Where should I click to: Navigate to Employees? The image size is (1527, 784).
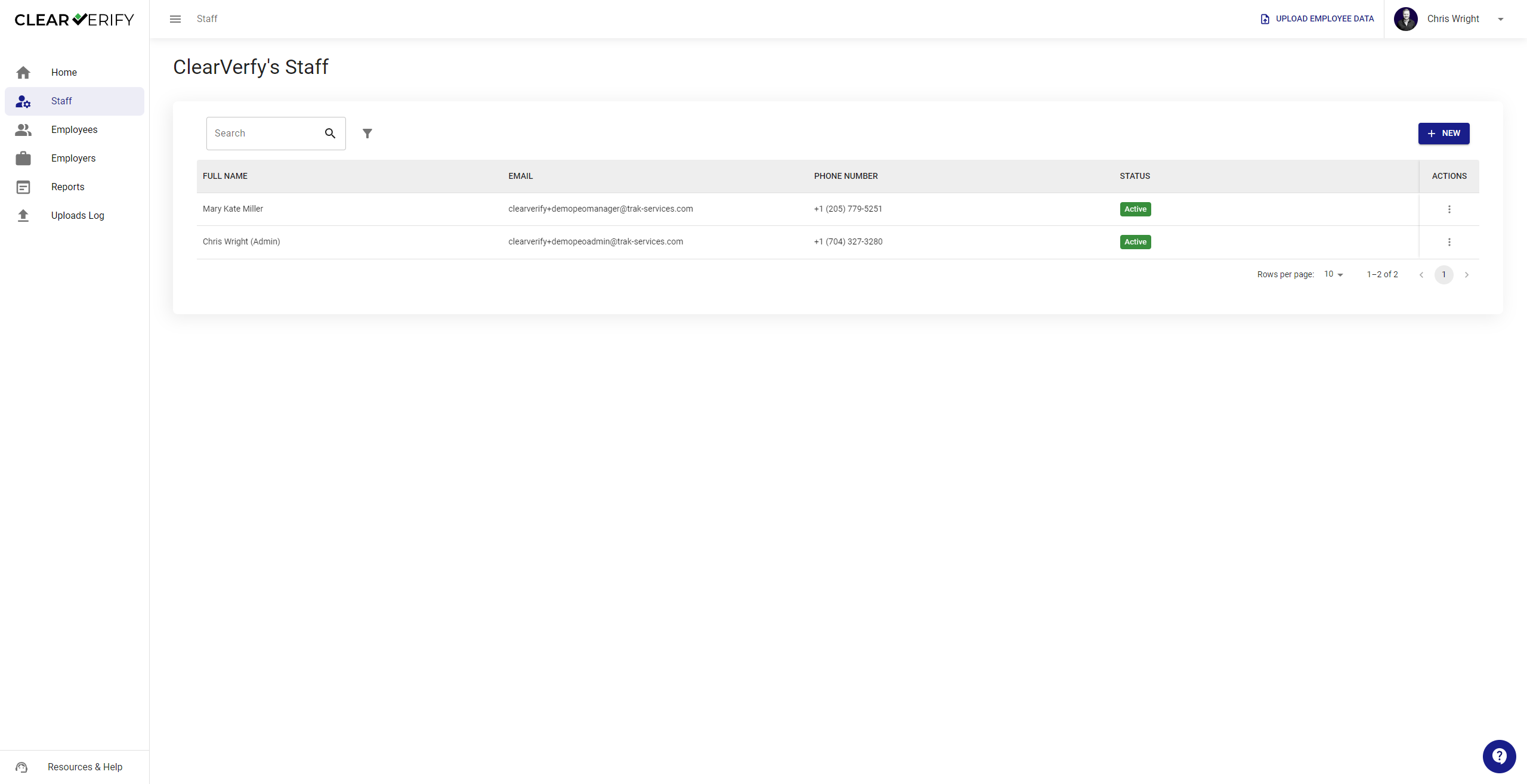(x=75, y=130)
